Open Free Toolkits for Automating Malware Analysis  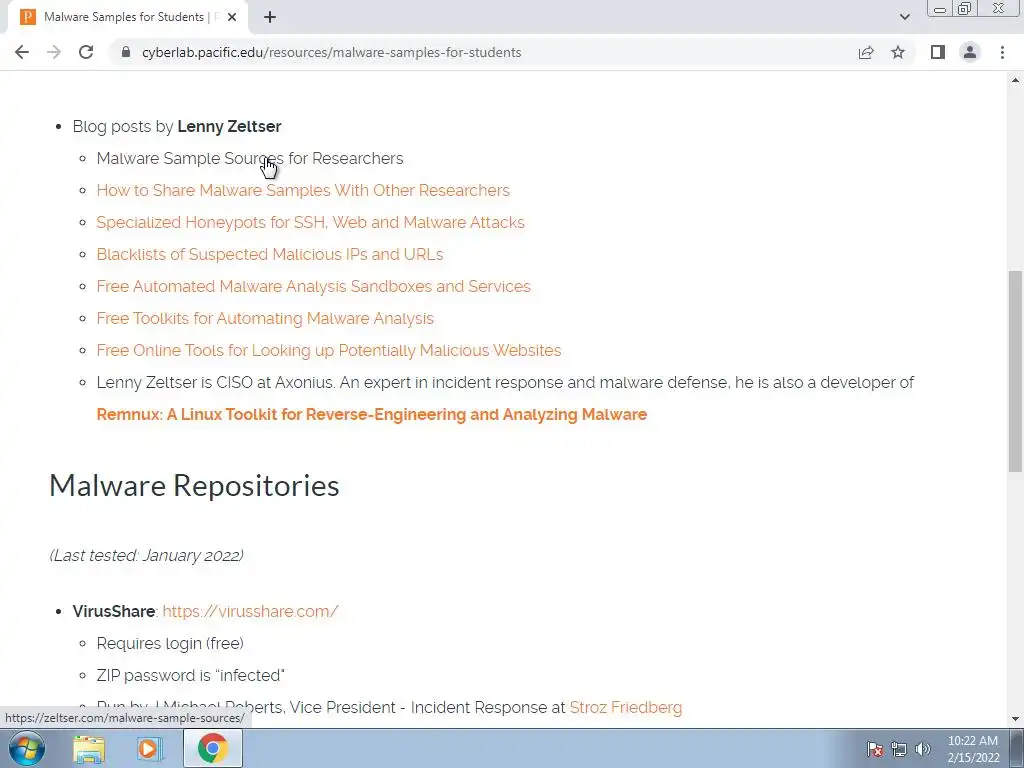pos(265,318)
